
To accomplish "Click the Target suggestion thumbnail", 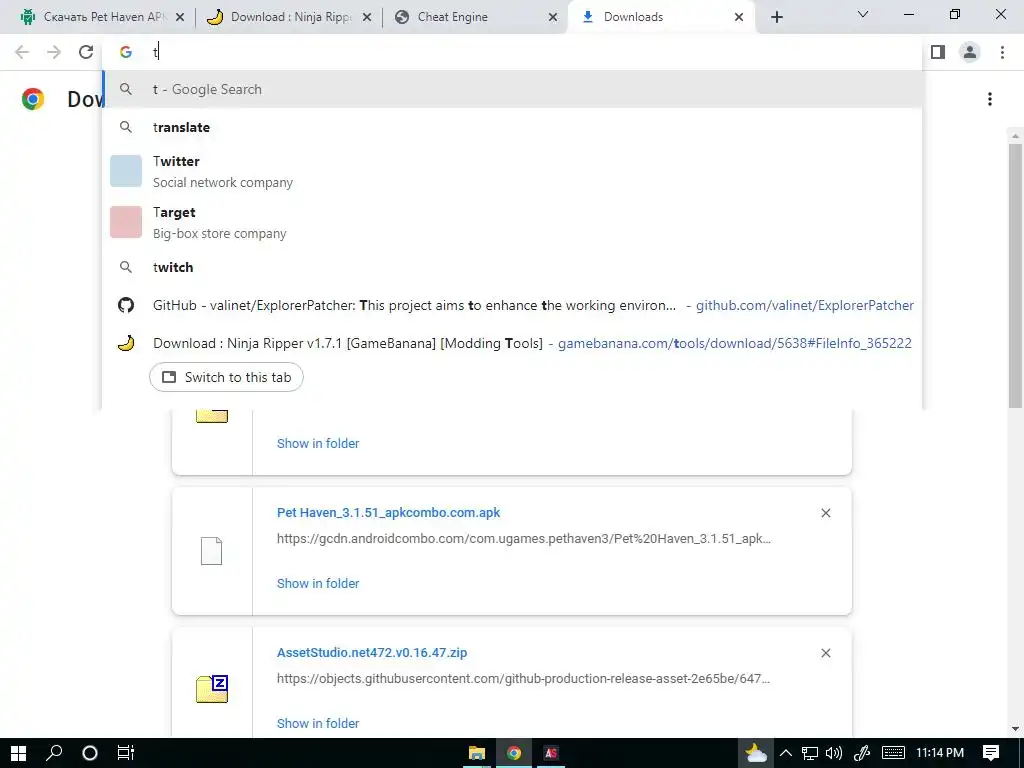I will pos(126,222).
